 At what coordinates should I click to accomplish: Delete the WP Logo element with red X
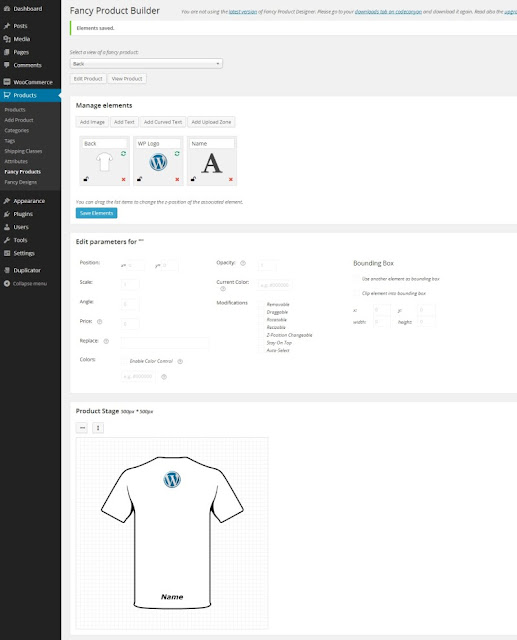coord(177,180)
